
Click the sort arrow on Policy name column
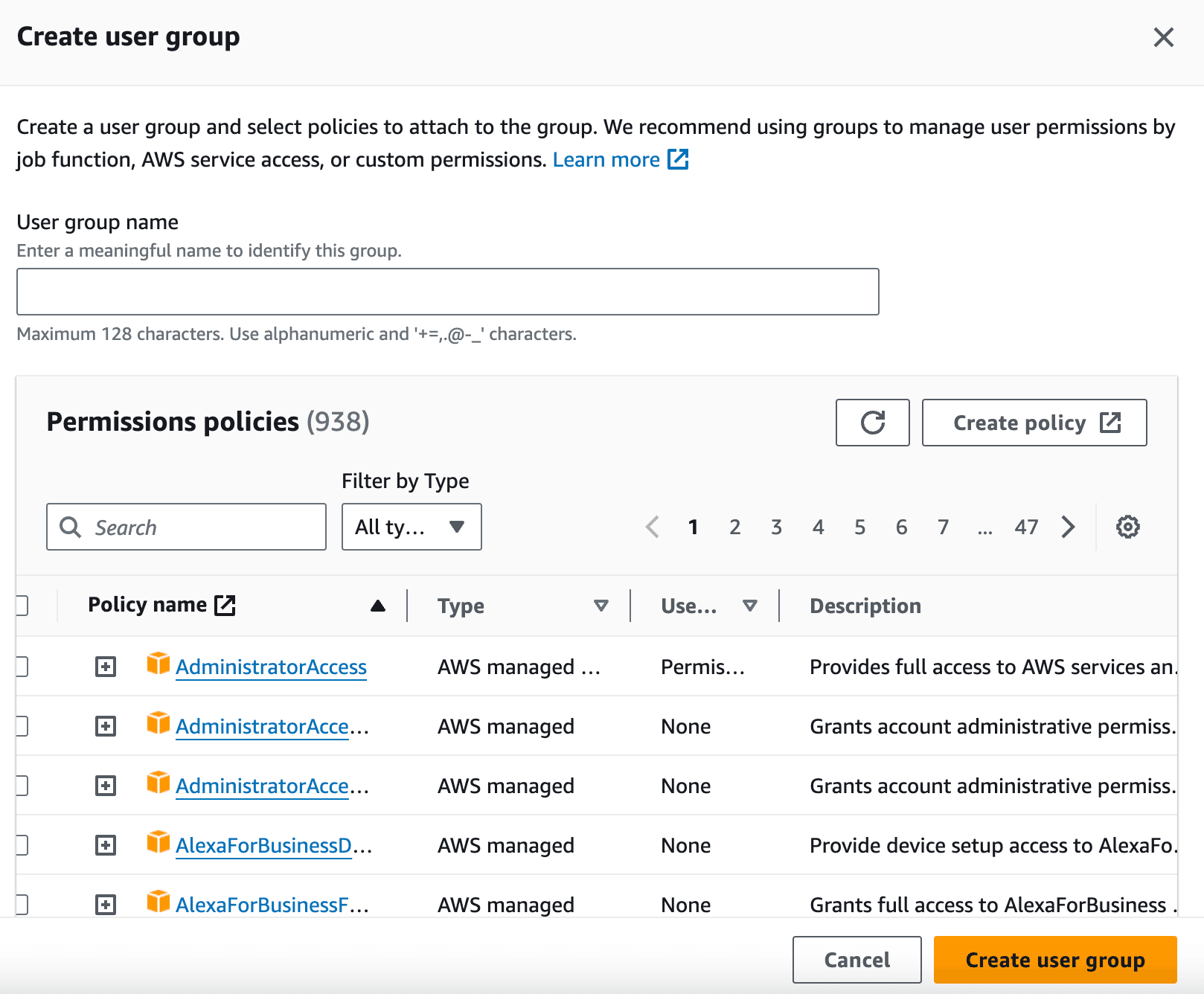378,606
